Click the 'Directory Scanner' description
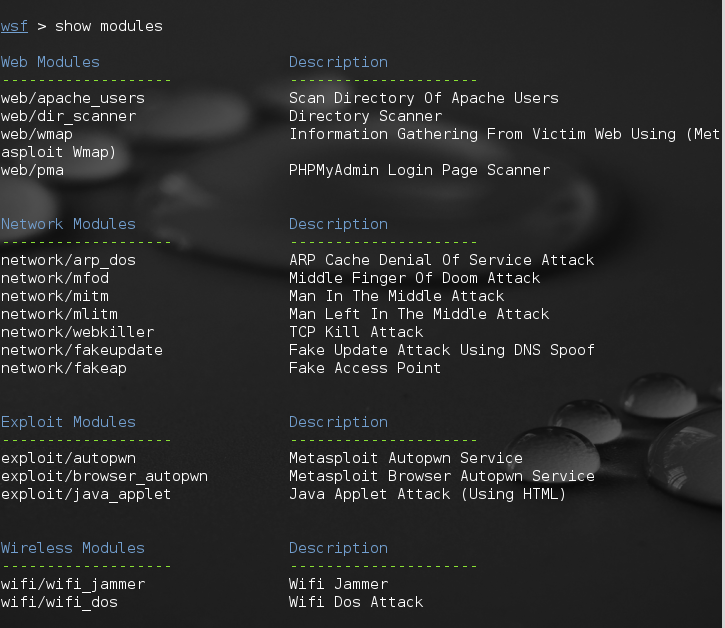The width and height of the screenshot is (725, 628). click(x=365, y=116)
